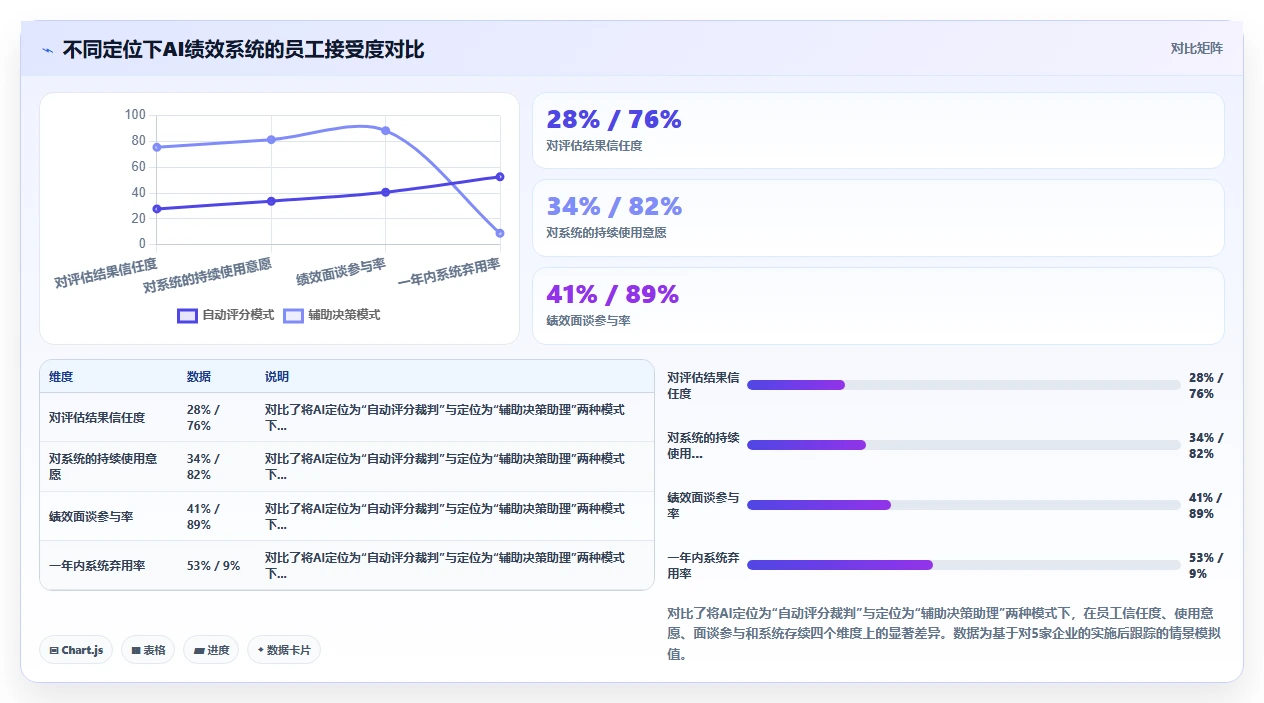Image resolution: width=1264 pixels, height=703 pixels.
Task: Click the Chart.js tag chip
Action: click(x=77, y=650)
